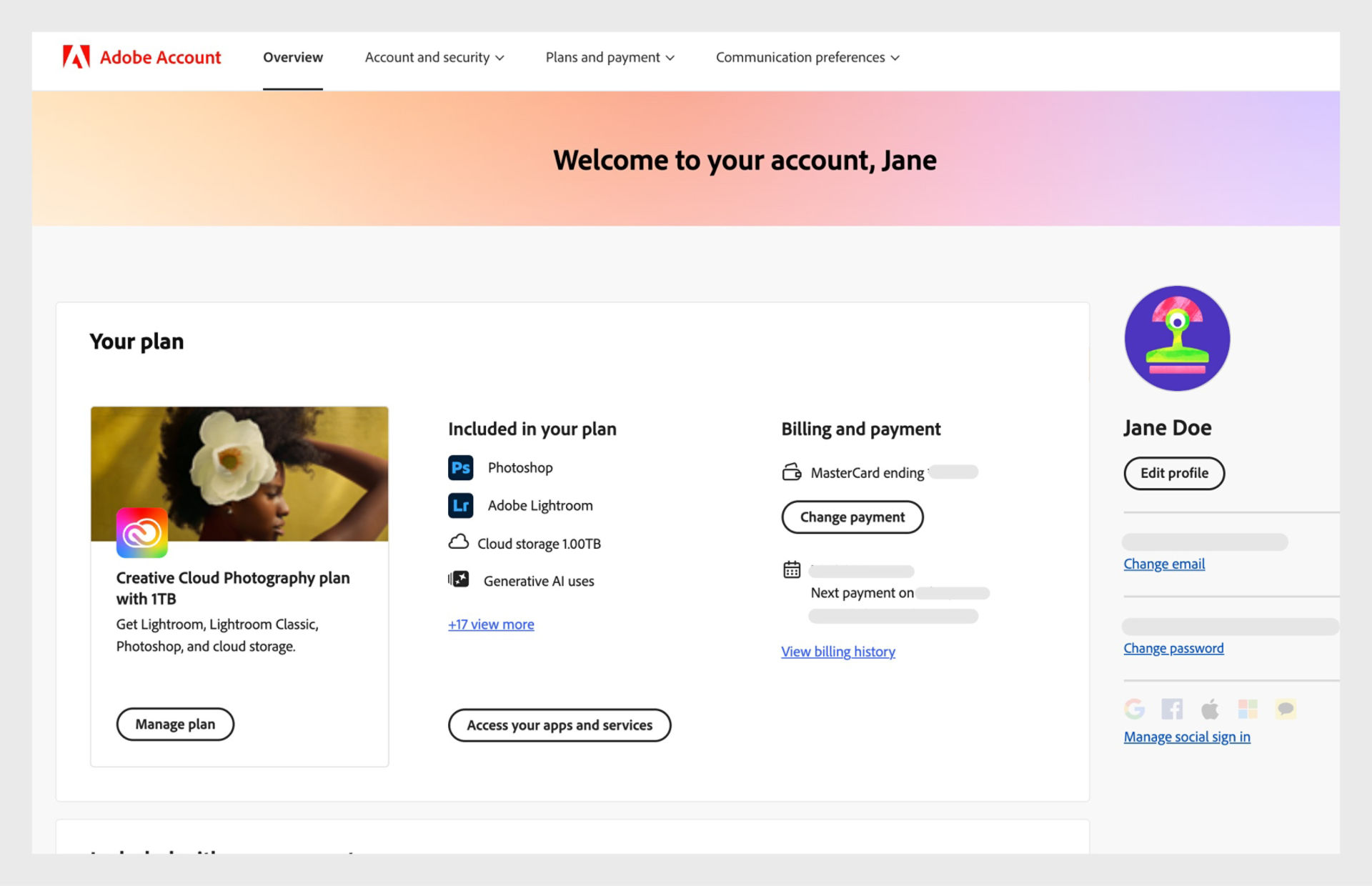Click the Jane Doe name text
Viewport: 1372px width, 886px height.
[1168, 427]
